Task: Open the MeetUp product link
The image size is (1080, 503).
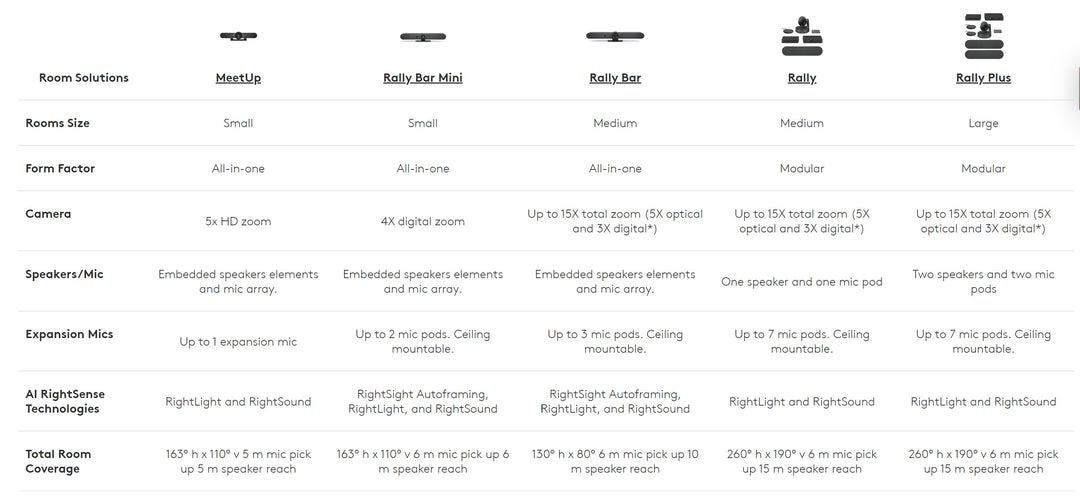Action: pos(238,78)
